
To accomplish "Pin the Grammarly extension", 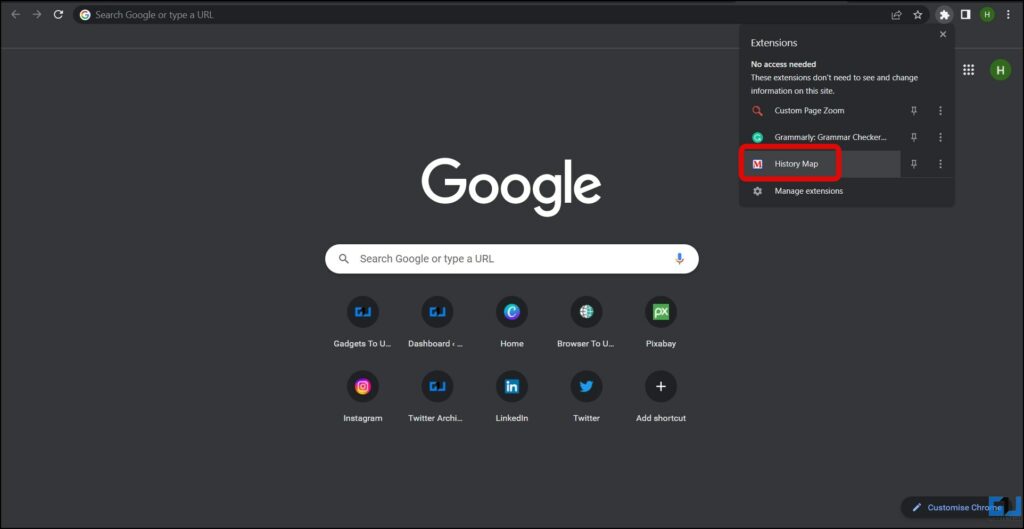I will 914,137.
